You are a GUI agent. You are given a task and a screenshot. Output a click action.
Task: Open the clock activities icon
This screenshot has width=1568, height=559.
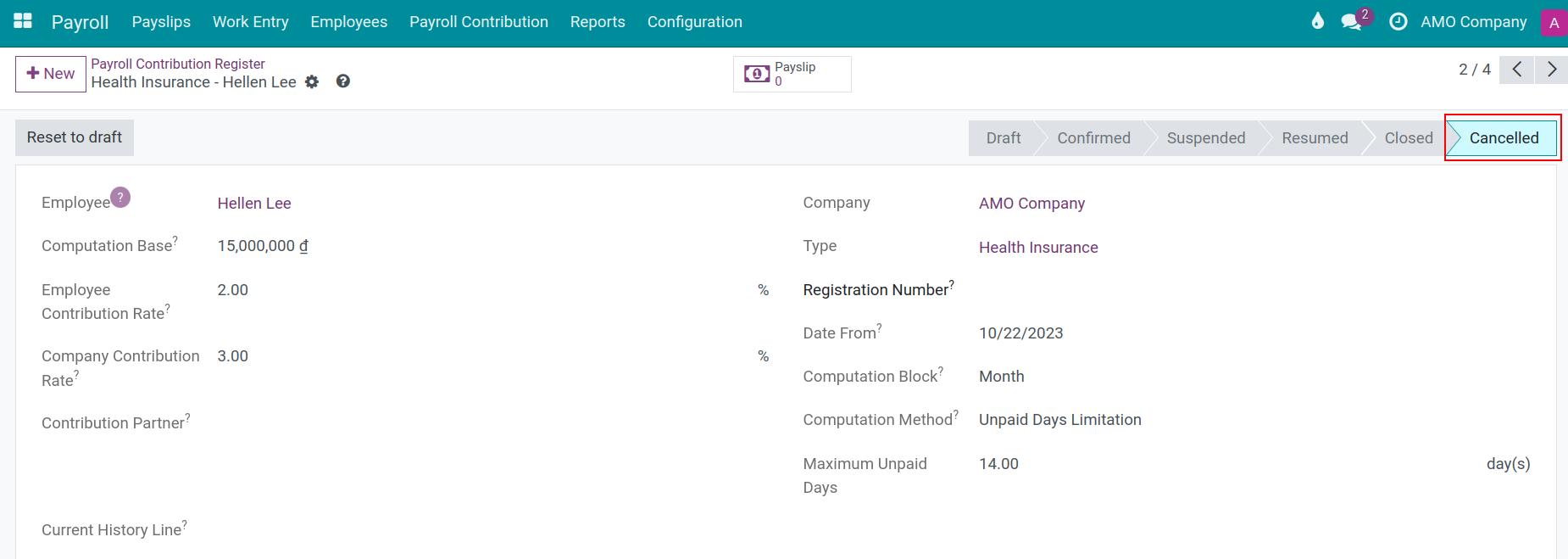pos(1398,22)
